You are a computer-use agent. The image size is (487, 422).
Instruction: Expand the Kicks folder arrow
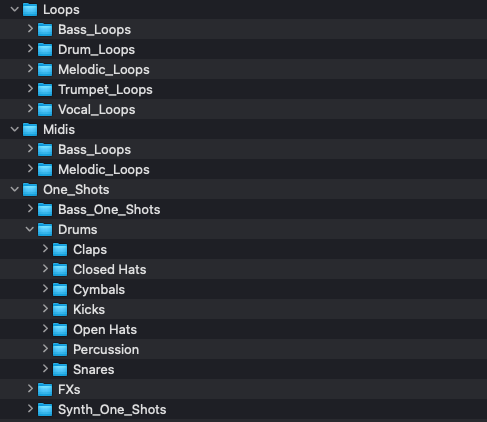(45, 309)
